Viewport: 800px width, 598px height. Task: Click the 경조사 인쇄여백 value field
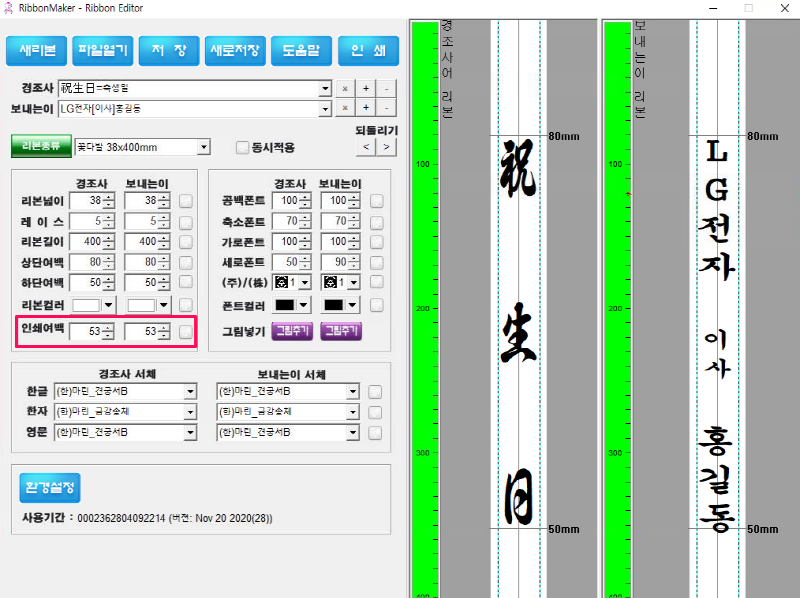[x=86, y=331]
